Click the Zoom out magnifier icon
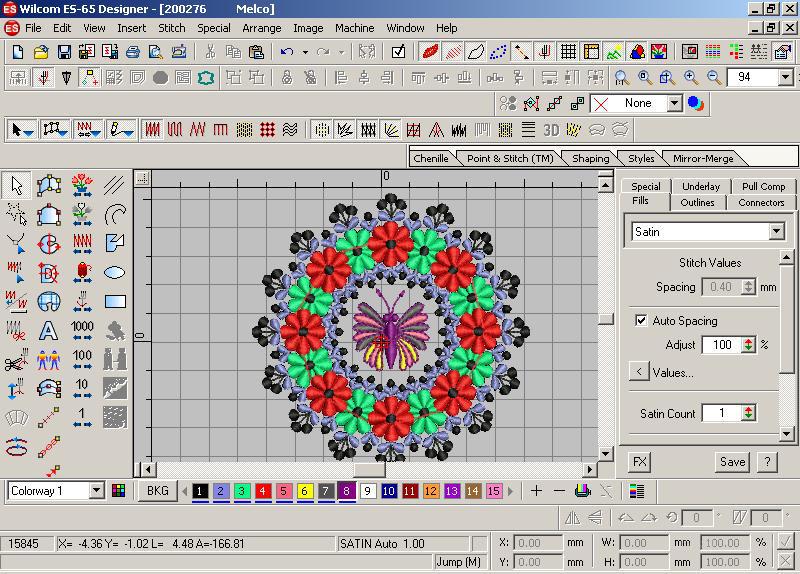Image resolution: width=800 pixels, height=574 pixels. click(x=714, y=78)
